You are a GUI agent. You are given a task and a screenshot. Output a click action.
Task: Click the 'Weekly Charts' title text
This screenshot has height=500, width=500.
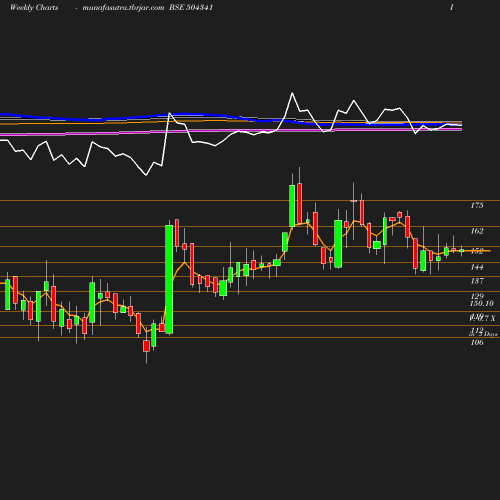(x=34, y=8)
